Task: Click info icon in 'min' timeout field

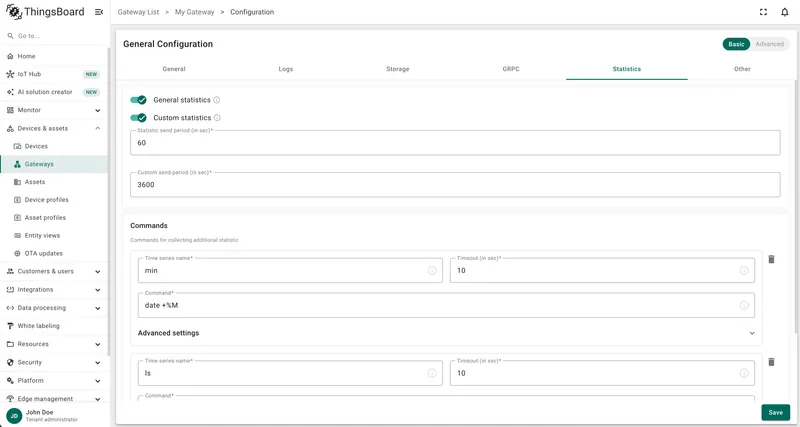Action: (744, 270)
